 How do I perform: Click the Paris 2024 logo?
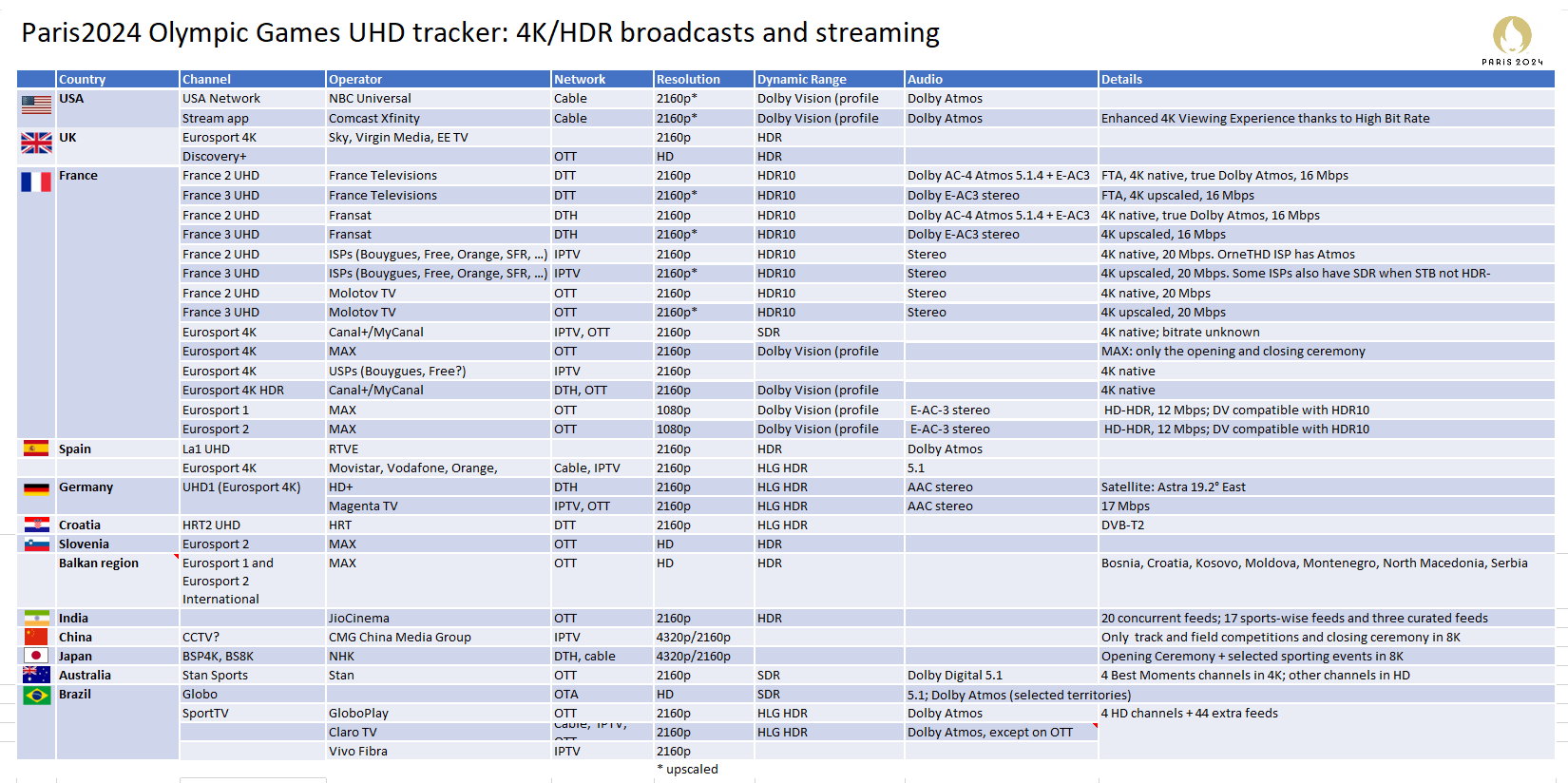click(x=1512, y=41)
